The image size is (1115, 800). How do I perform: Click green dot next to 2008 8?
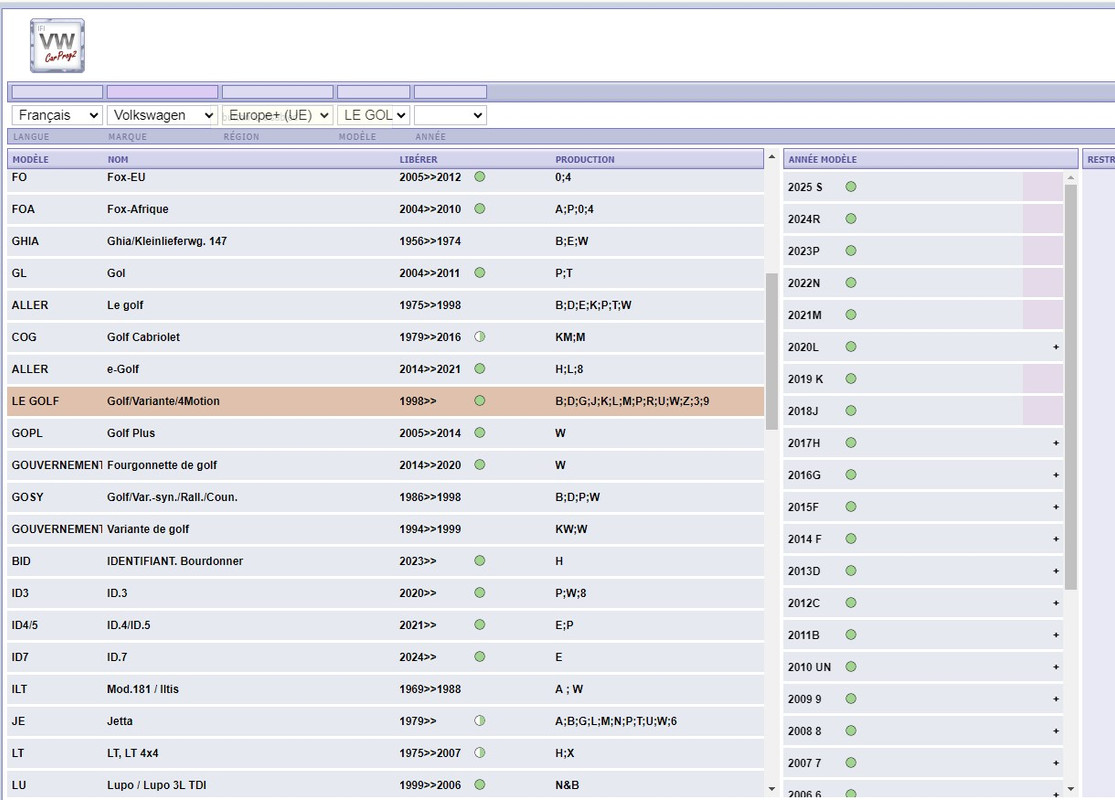pyautogui.click(x=851, y=731)
